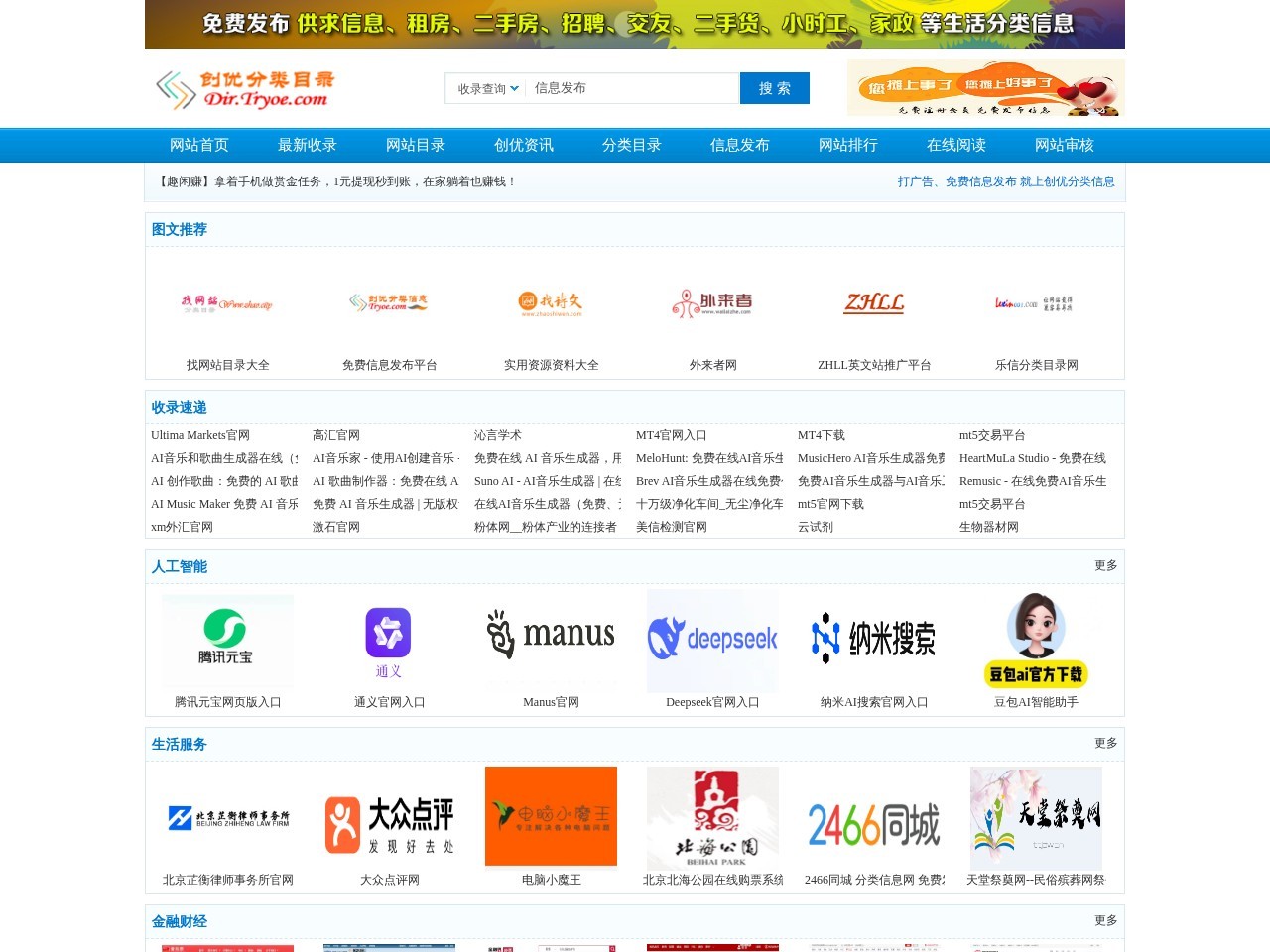Open the 在线阅读 navigation item

[956, 145]
